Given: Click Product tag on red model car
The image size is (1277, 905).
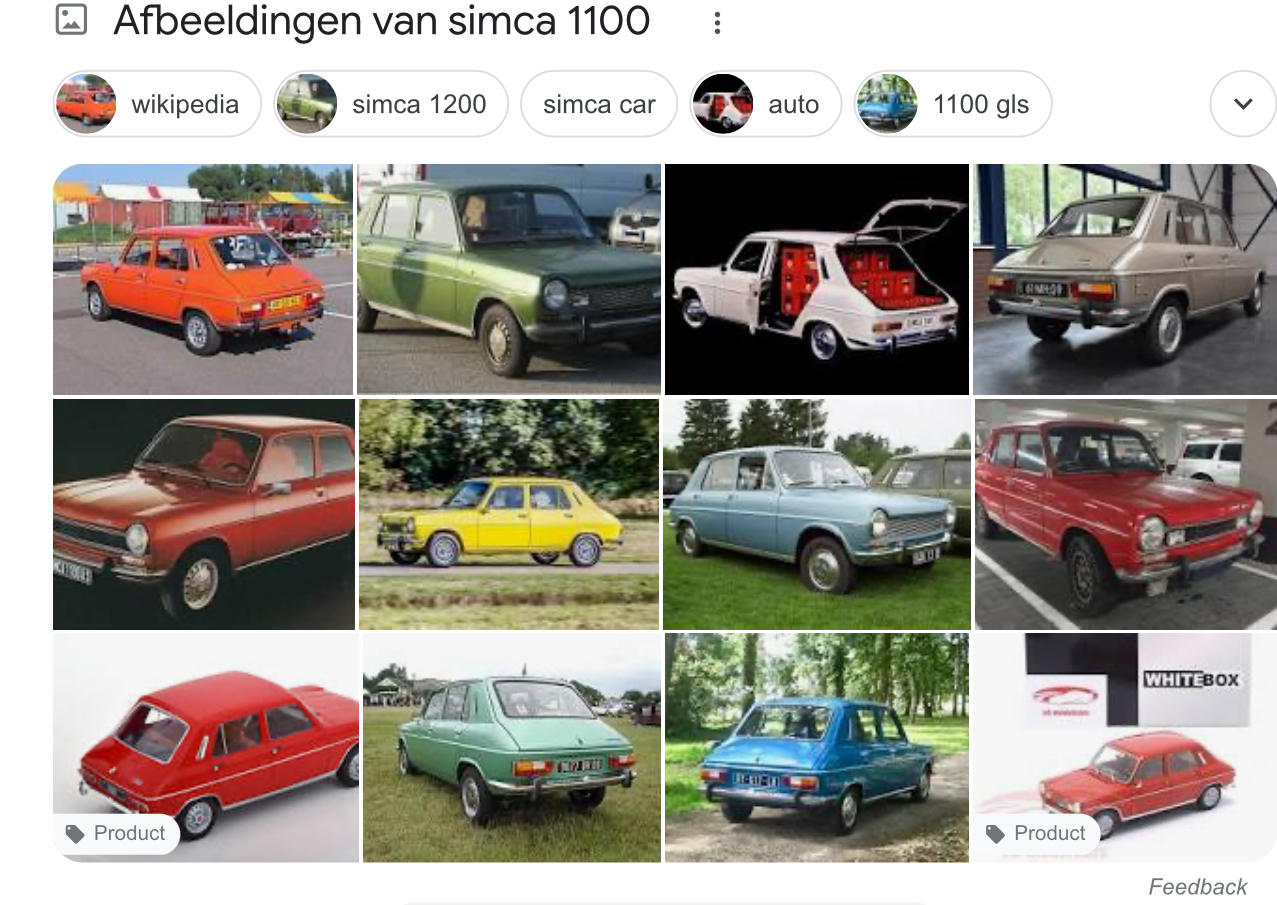Looking at the screenshot, I should click(x=116, y=833).
